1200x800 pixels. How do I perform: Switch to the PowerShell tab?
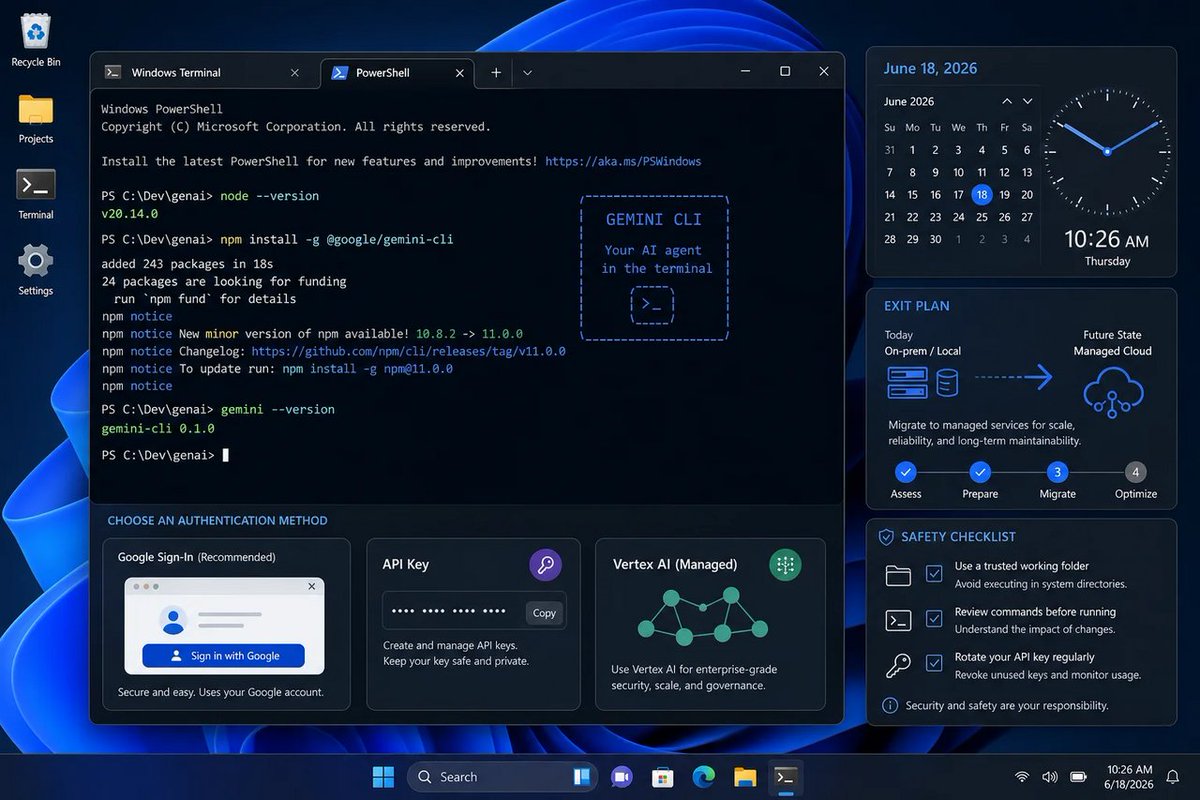pyautogui.click(x=397, y=72)
